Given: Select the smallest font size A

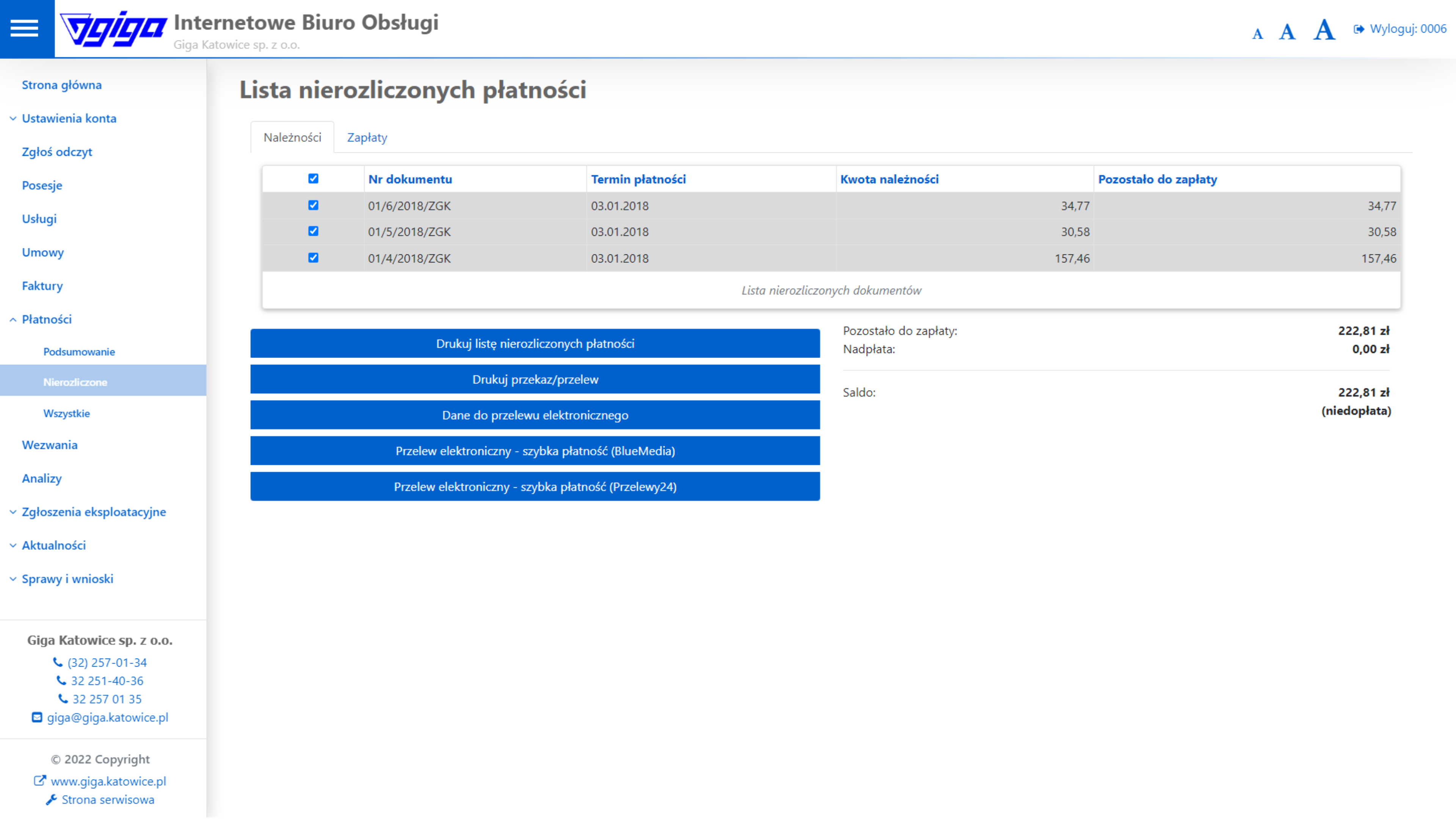Looking at the screenshot, I should (1258, 34).
